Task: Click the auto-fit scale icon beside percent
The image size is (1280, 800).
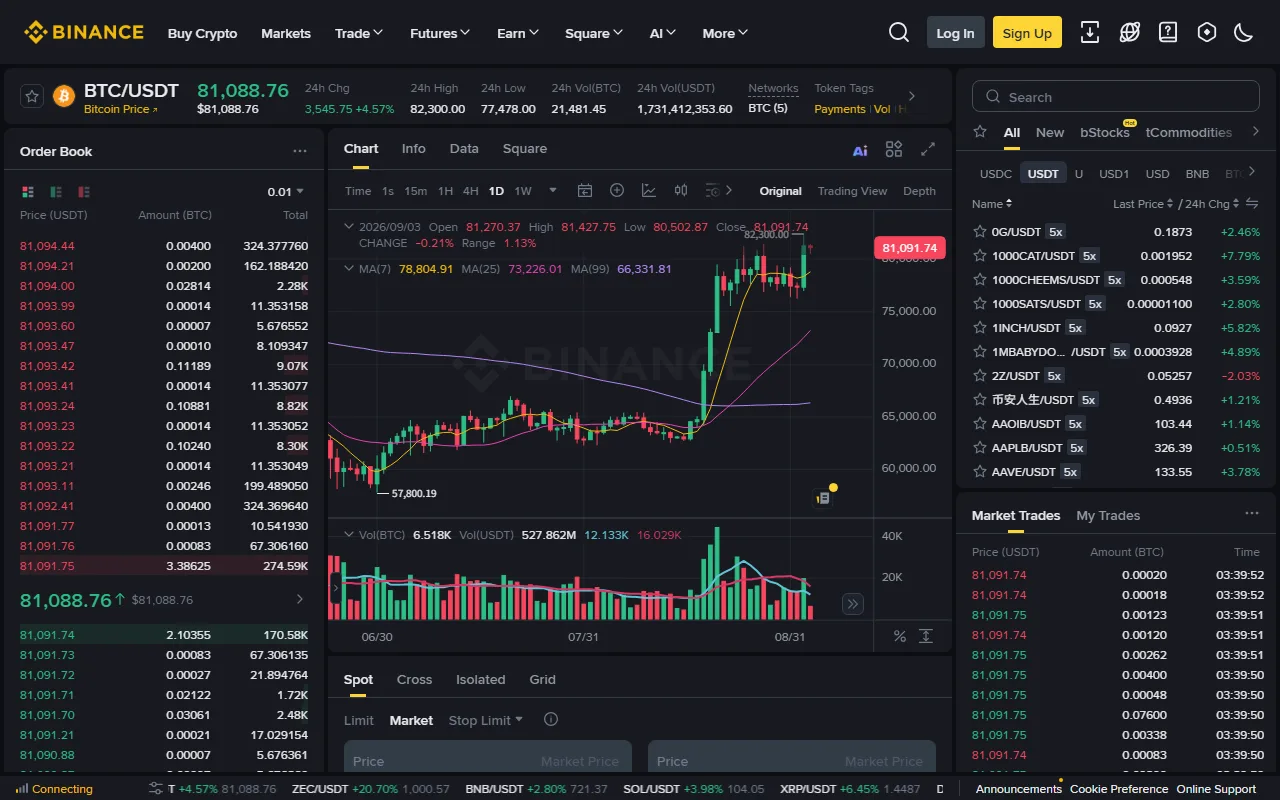Action: click(x=926, y=636)
